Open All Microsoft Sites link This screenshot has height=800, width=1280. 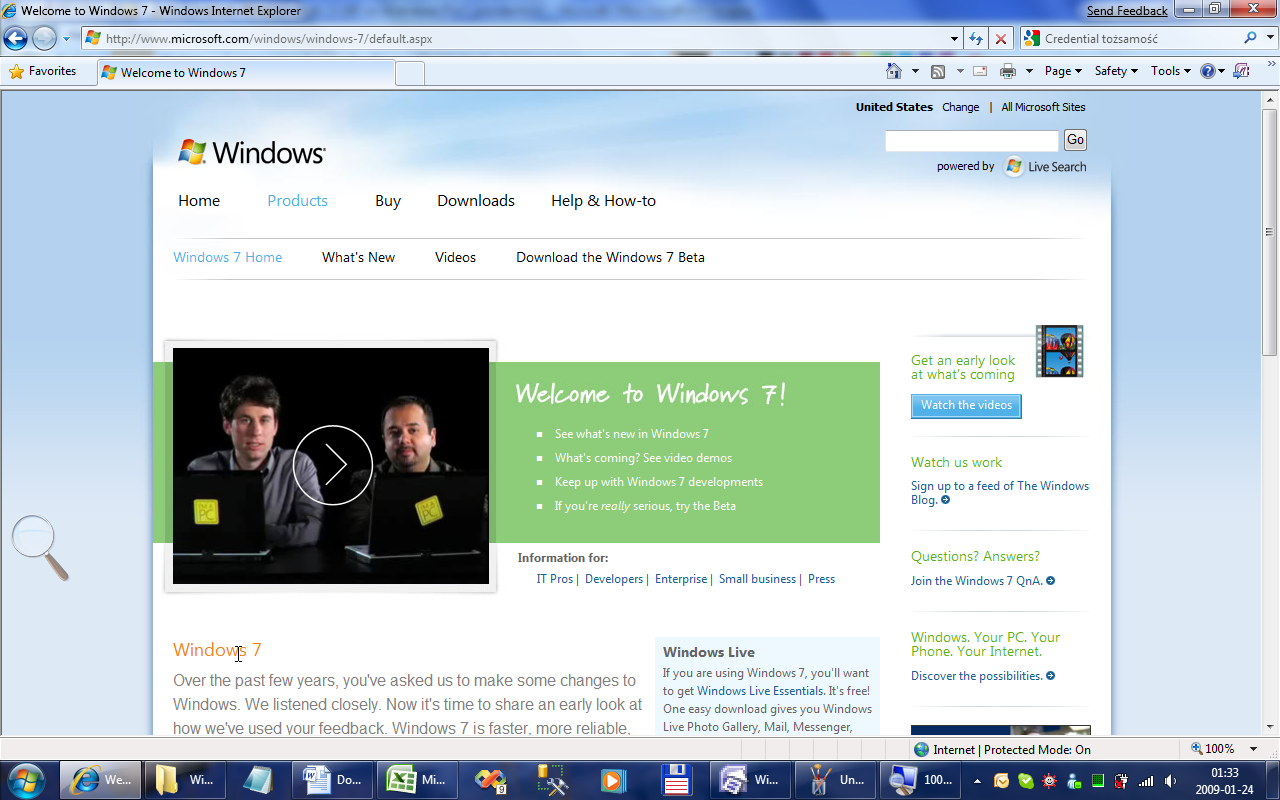pos(1043,107)
